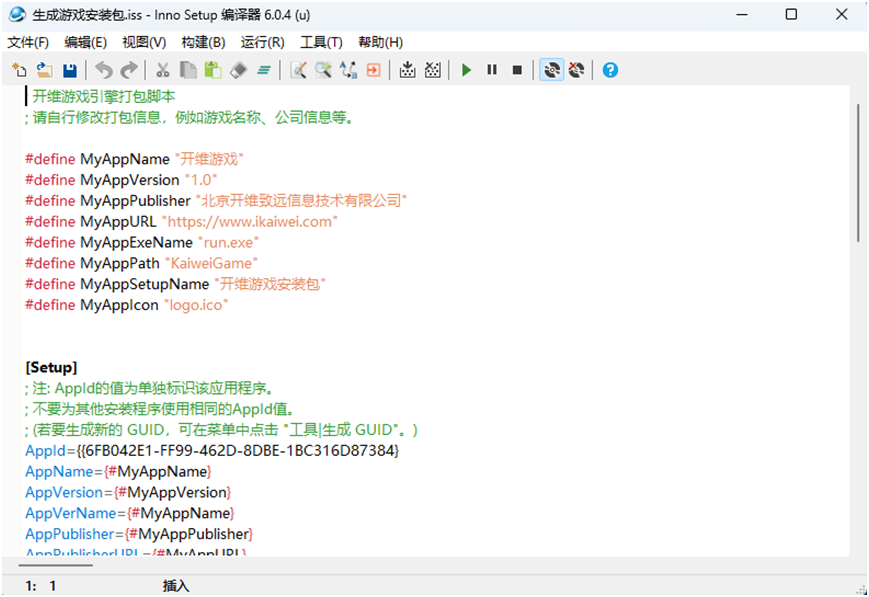
Task: Click the value "logo.ico"
Action: [x=196, y=305]
